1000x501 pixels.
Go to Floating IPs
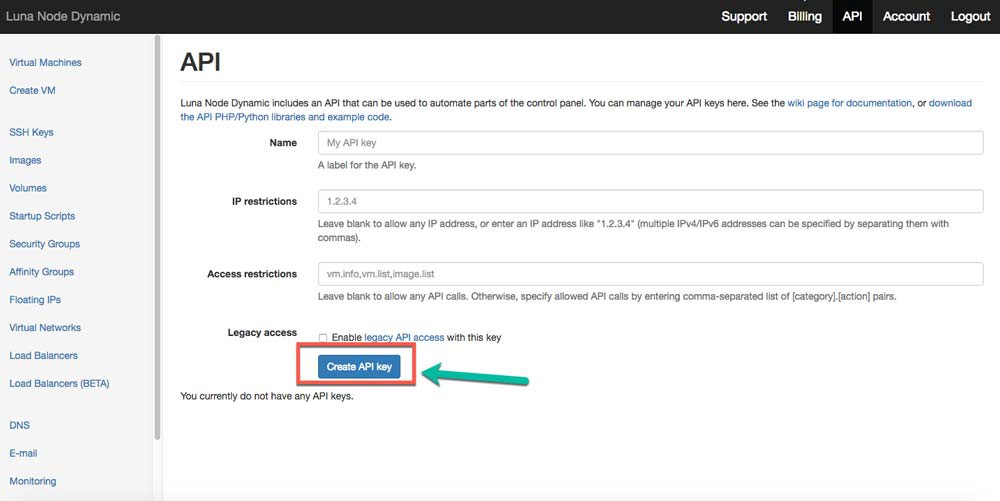tap(35, 300)
